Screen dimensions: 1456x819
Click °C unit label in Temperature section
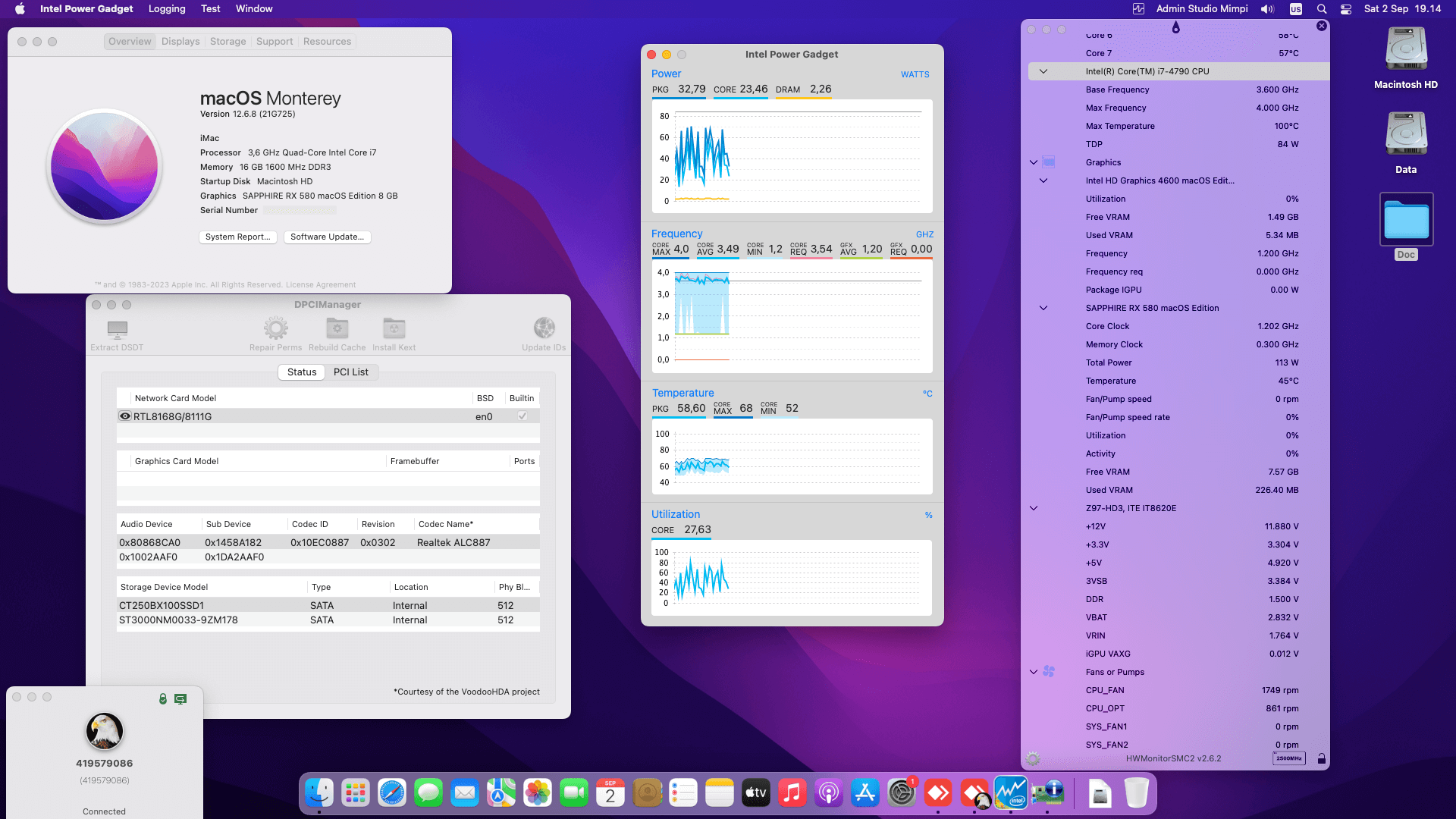click(927, 394)
